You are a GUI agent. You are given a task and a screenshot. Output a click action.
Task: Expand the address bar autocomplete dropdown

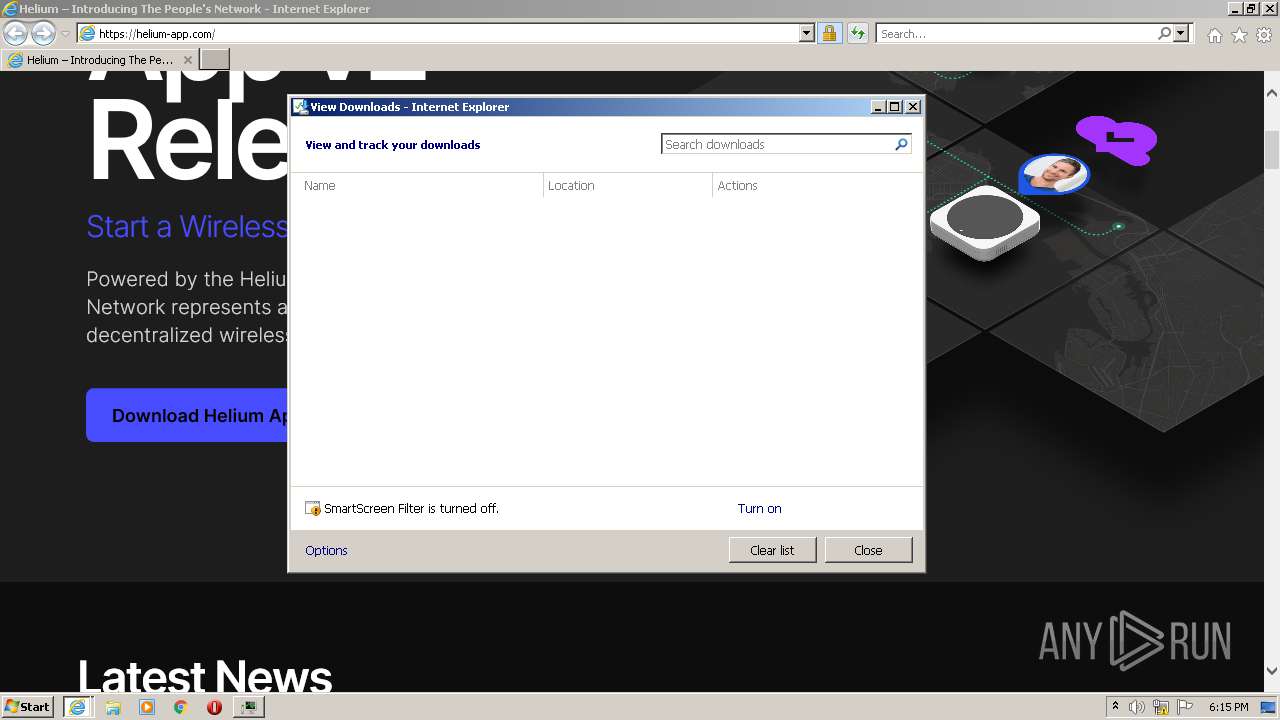[x=807, y=34]
